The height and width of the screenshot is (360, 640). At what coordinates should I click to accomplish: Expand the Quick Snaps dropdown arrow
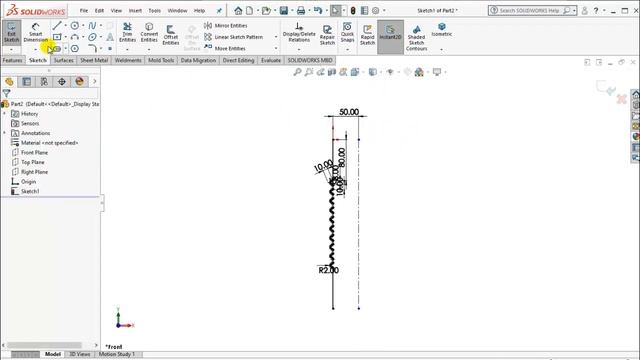pos(347,49)
